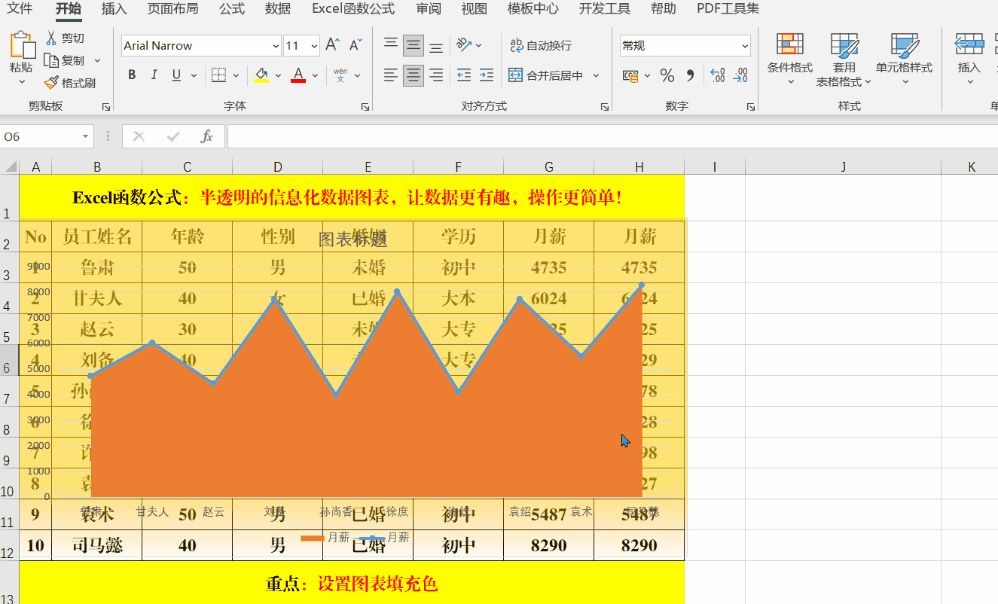The image size is (998, 604).
Task: Toggle center horizontal alignment
Action: [413, 76]
